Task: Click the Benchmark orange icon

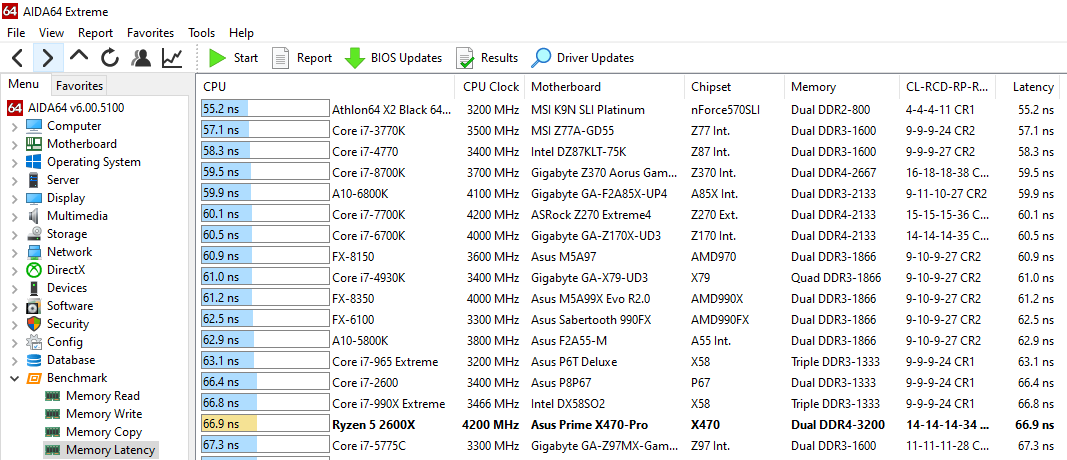Action: (x=34, y=378)
